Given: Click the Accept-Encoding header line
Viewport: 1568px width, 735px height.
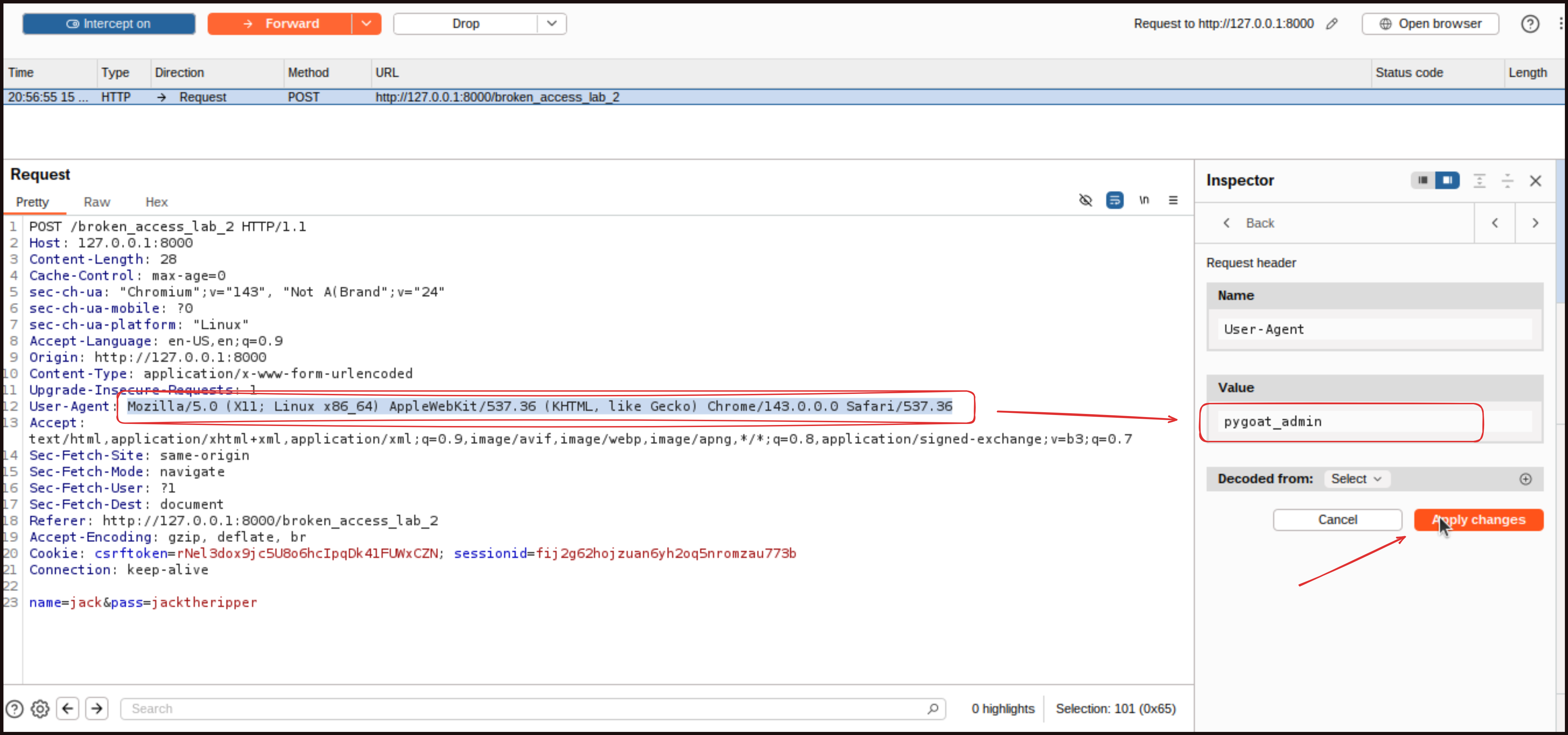Looking at the screenshot, I should (167, 537).
